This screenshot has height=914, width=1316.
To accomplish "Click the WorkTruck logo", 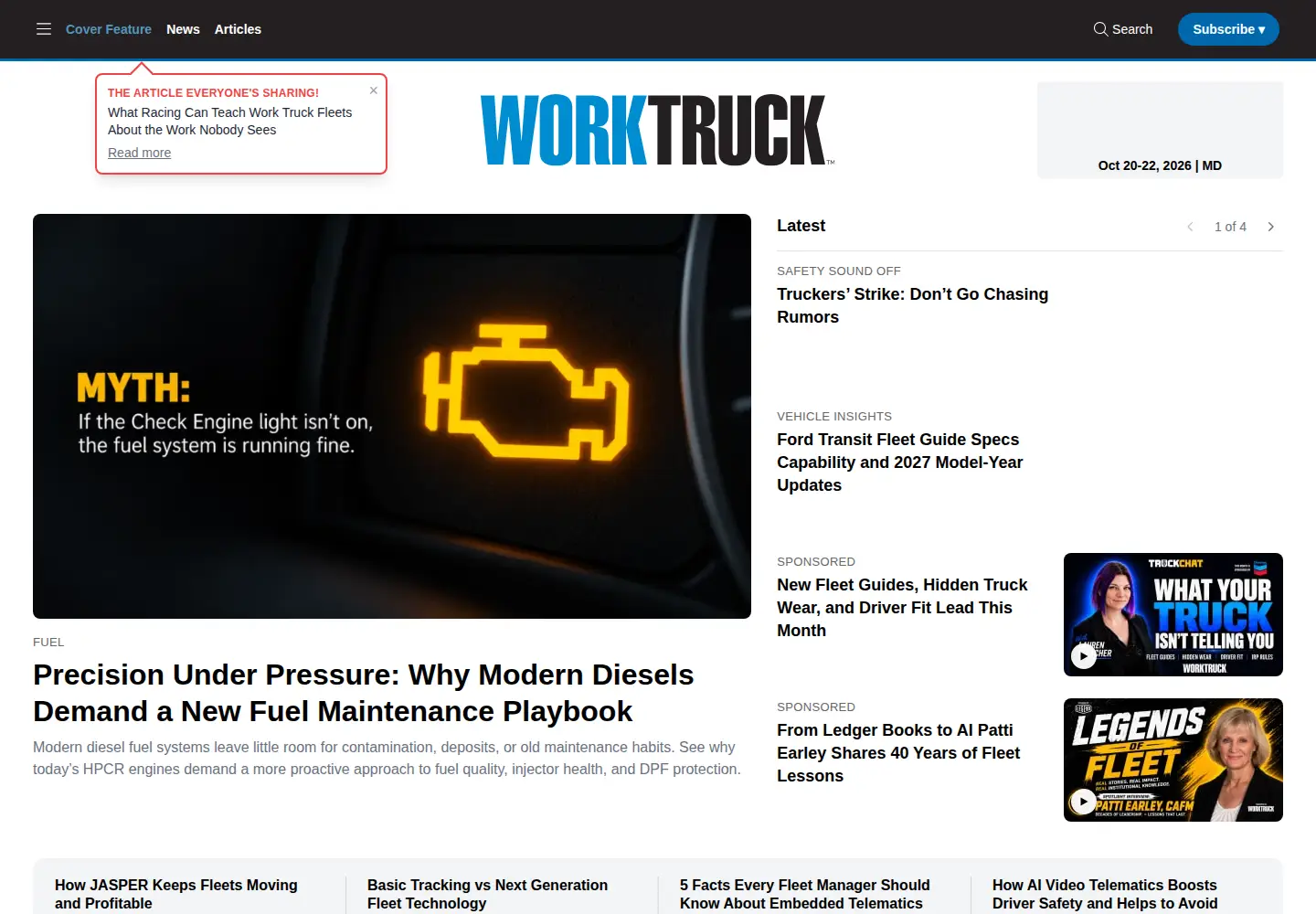I will coord(657,130).
